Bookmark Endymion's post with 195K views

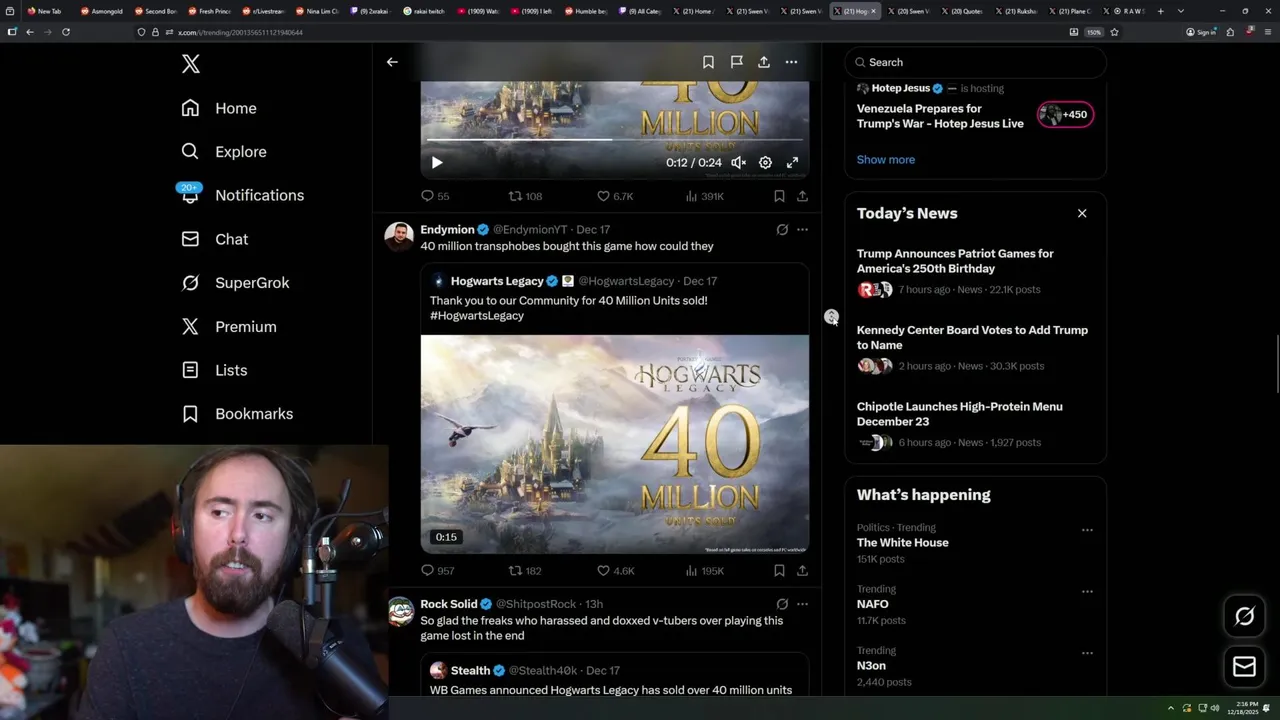(x=779, y=571)
